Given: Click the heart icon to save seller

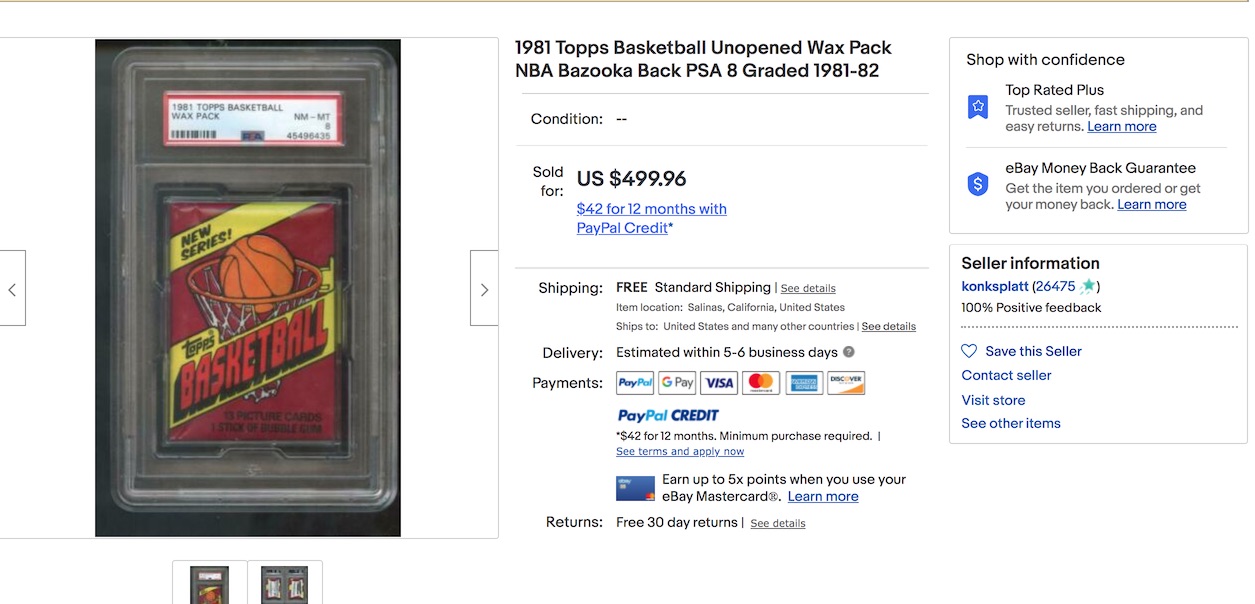Looking at the screenshot, I should 969,351.
